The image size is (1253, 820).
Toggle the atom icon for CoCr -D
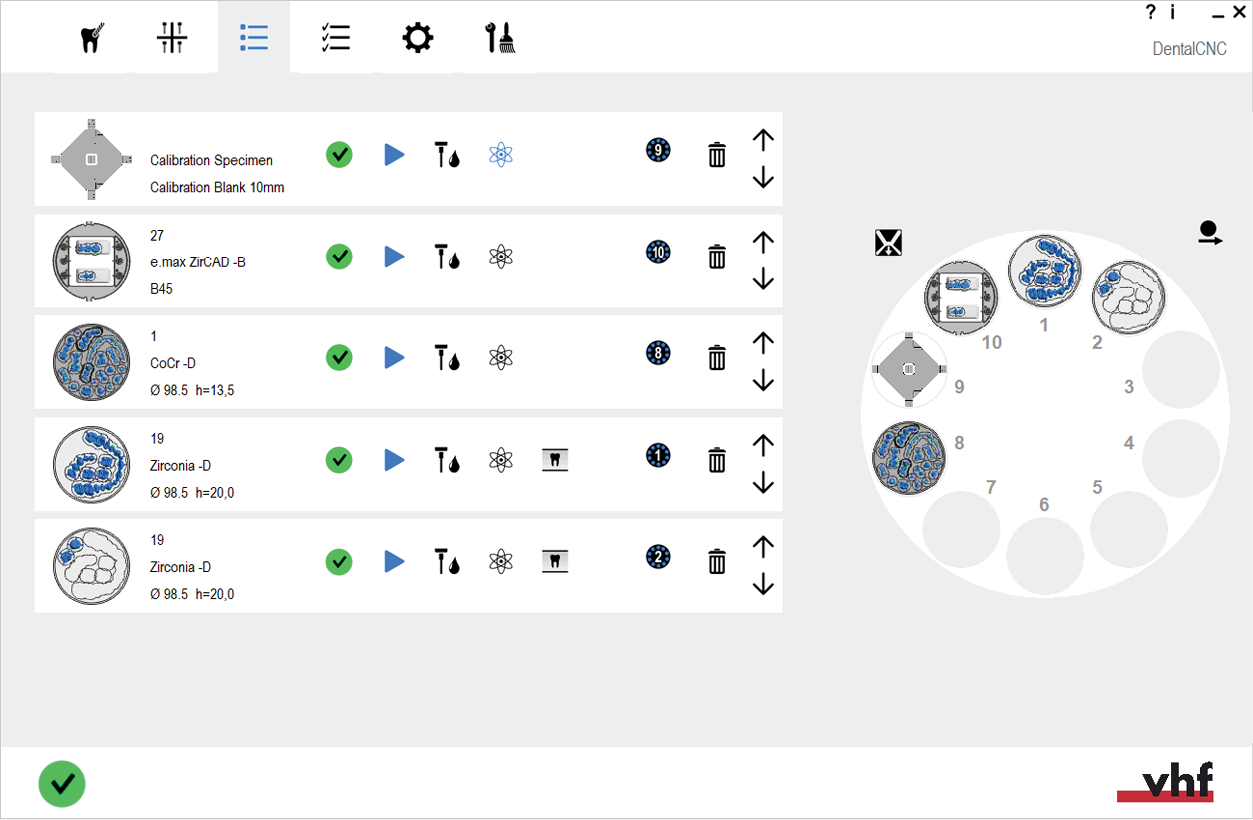(x=501, y=357)
